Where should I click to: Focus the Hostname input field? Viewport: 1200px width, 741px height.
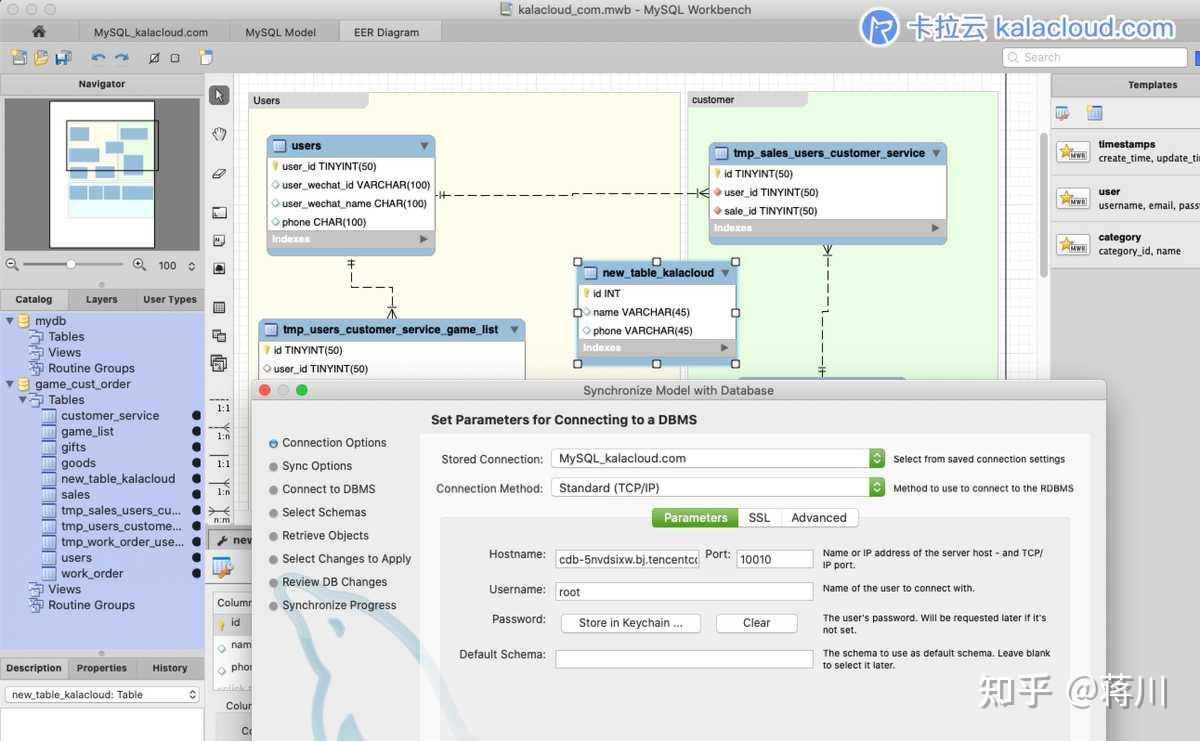627,559
